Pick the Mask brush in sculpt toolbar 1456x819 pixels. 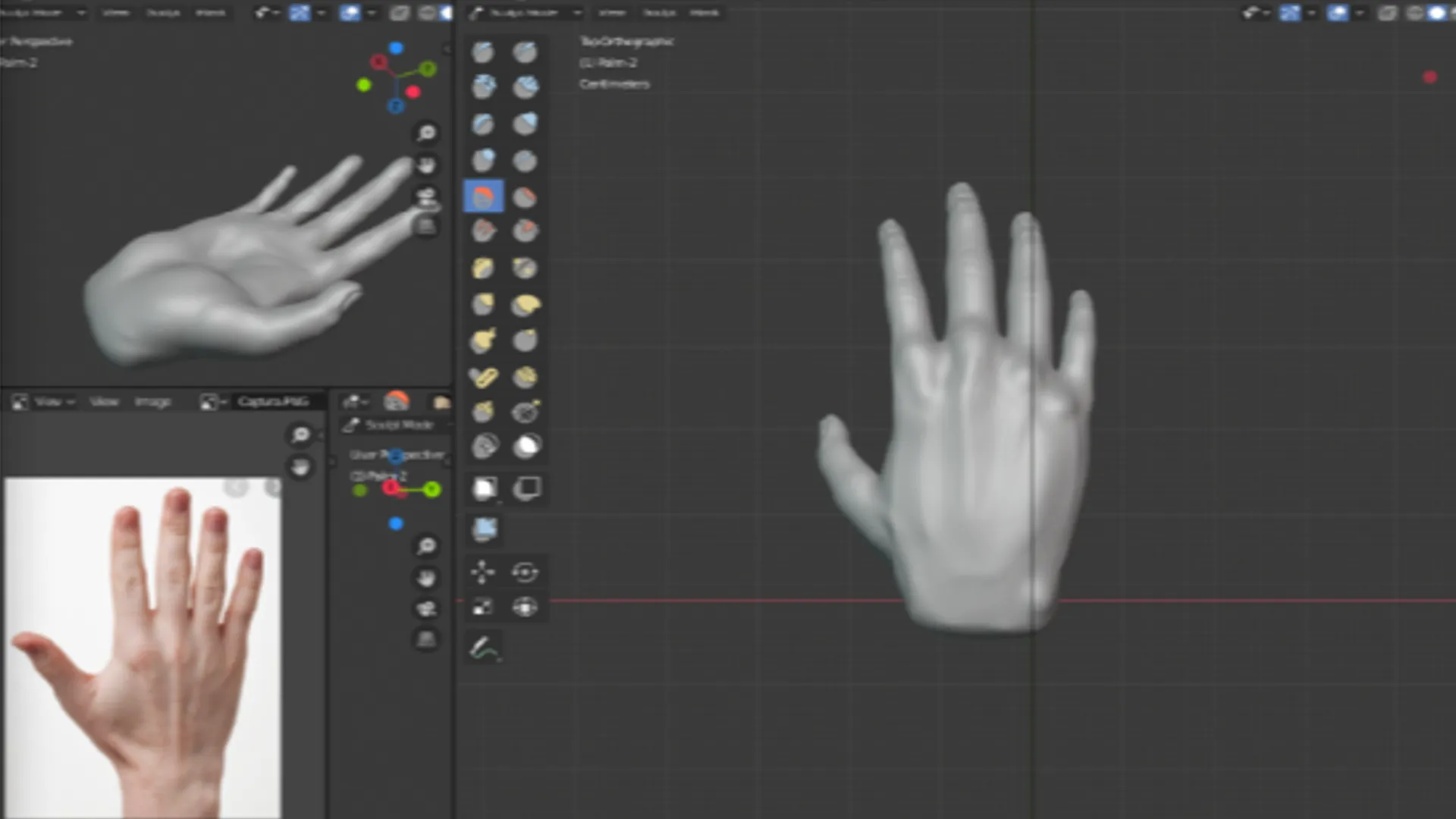526,447
